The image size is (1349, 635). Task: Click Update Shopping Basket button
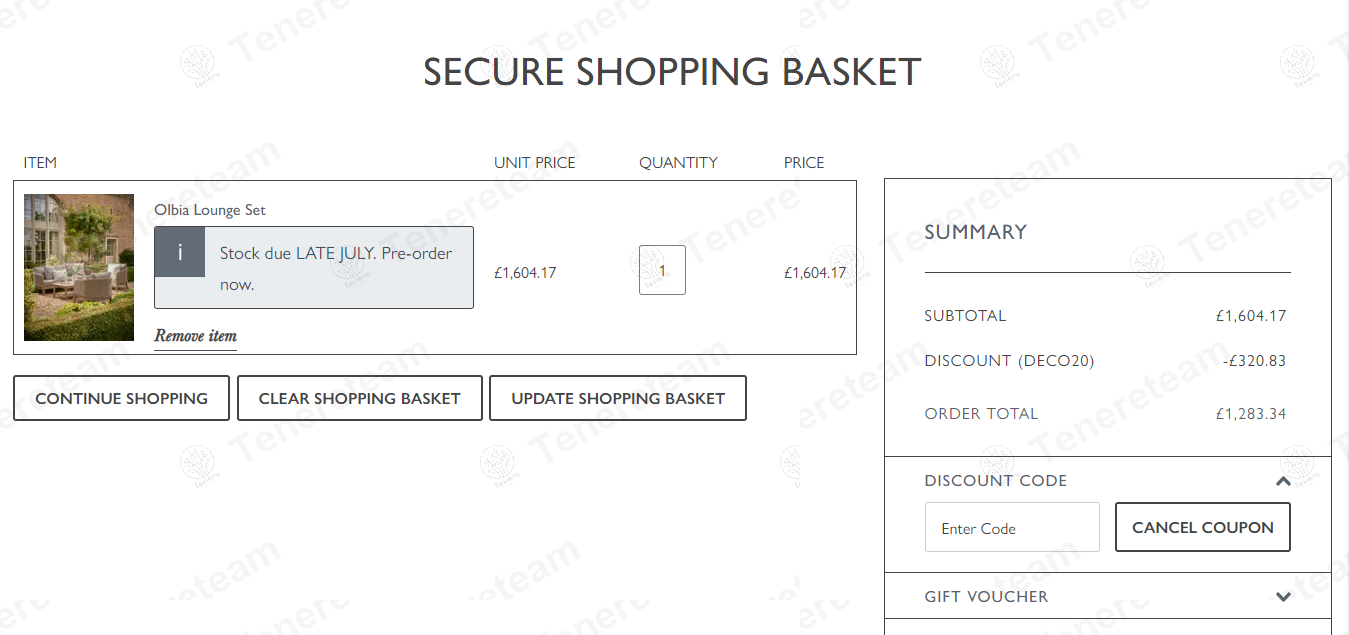[618, 398]
